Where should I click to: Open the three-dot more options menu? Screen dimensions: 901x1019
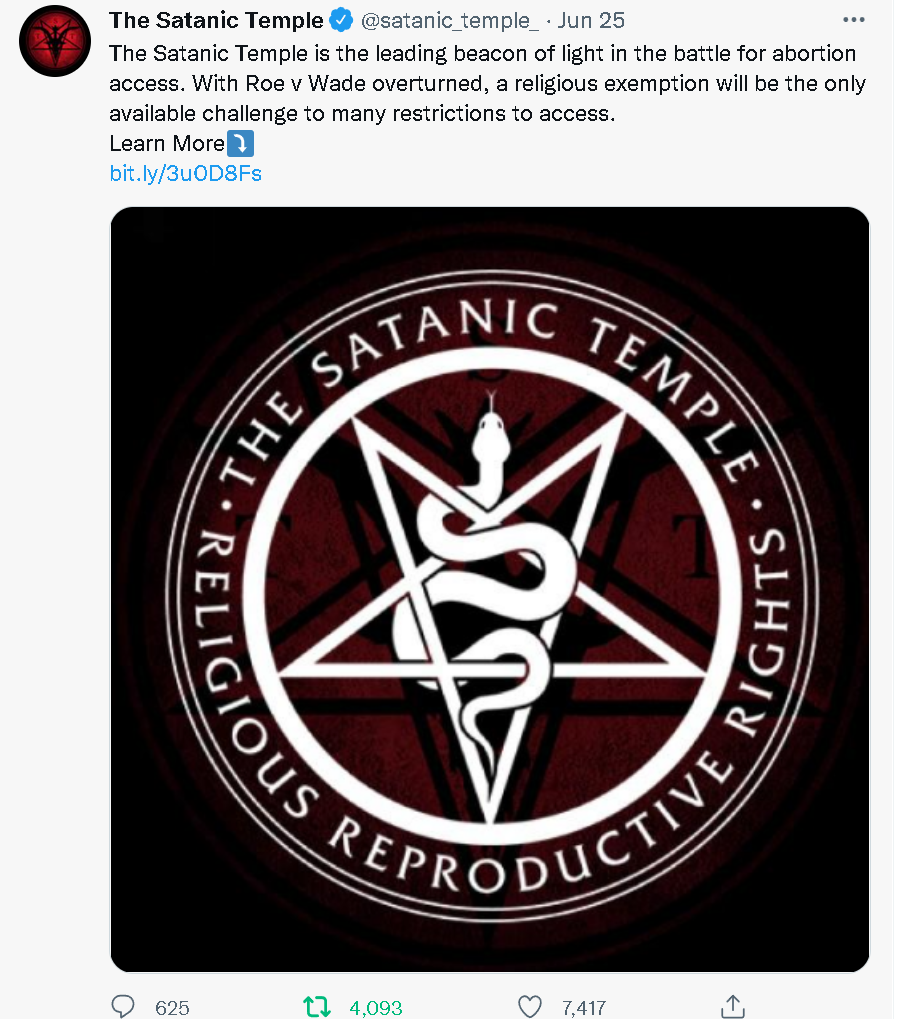click(853, 20)
